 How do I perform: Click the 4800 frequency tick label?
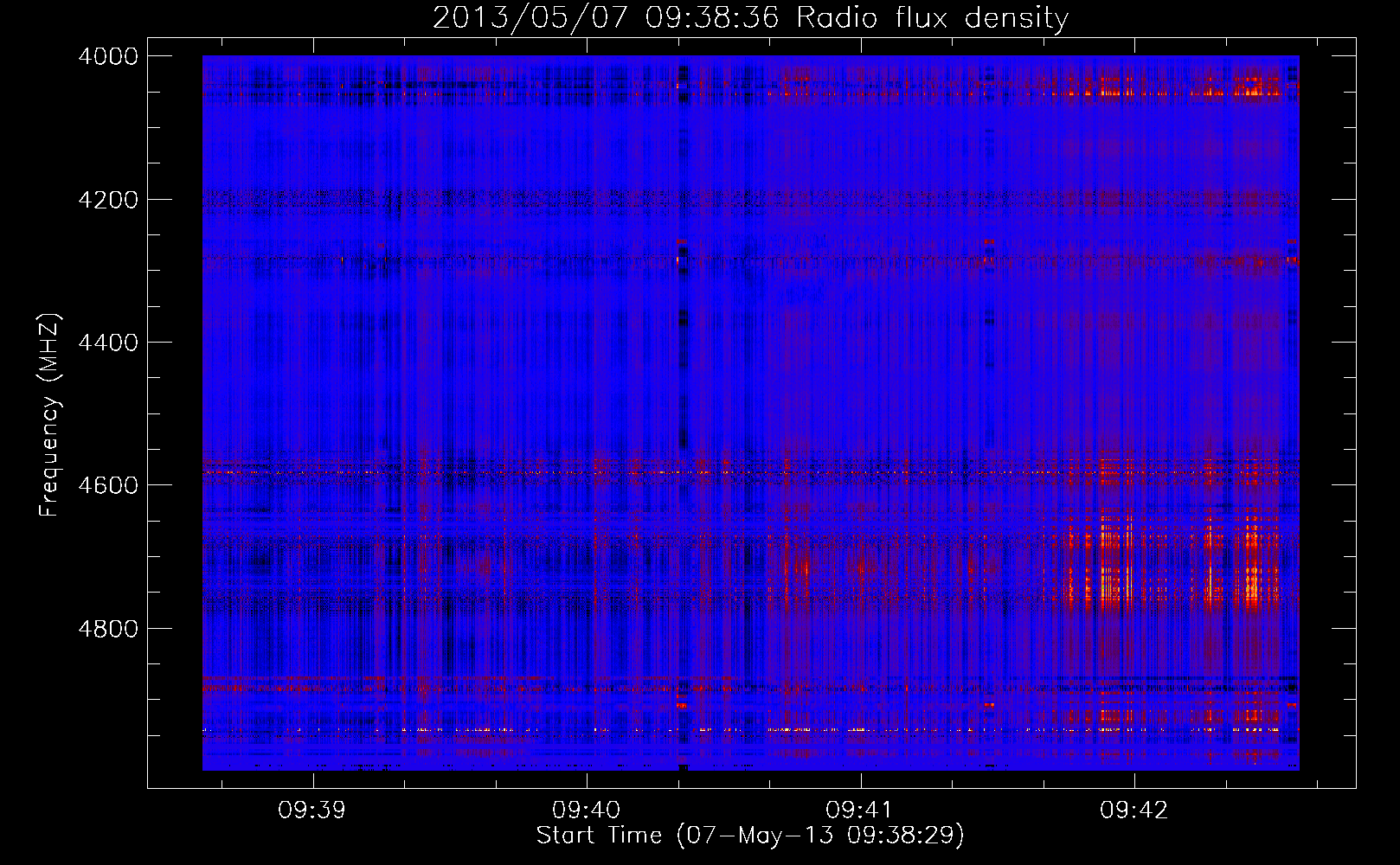pyautogui.click(x=108, y=628)
